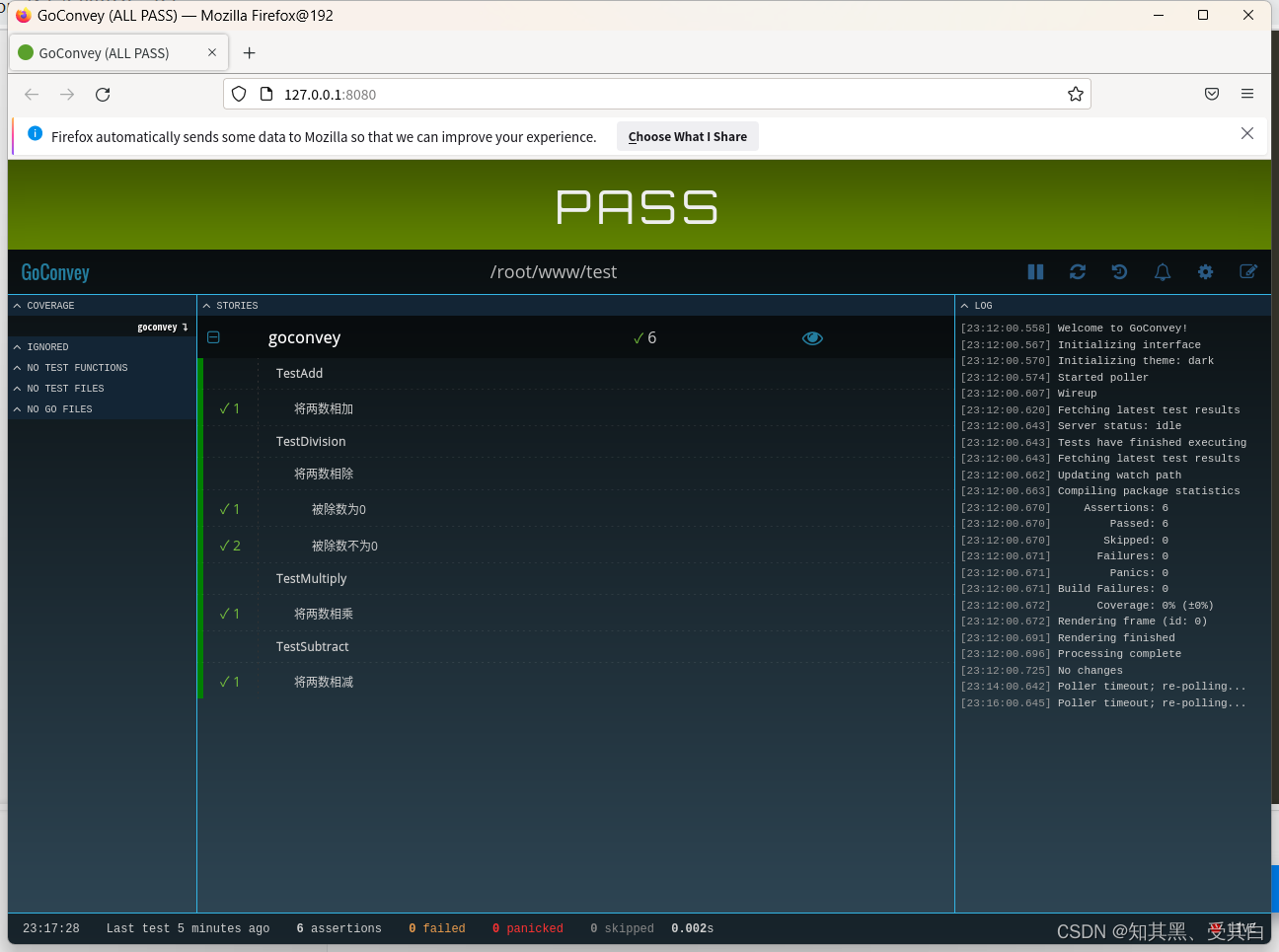The height and width of the screenshot is (952, 1279).
Task: Click the 0 panicked status entry
Action: click(x=528, y=928)
